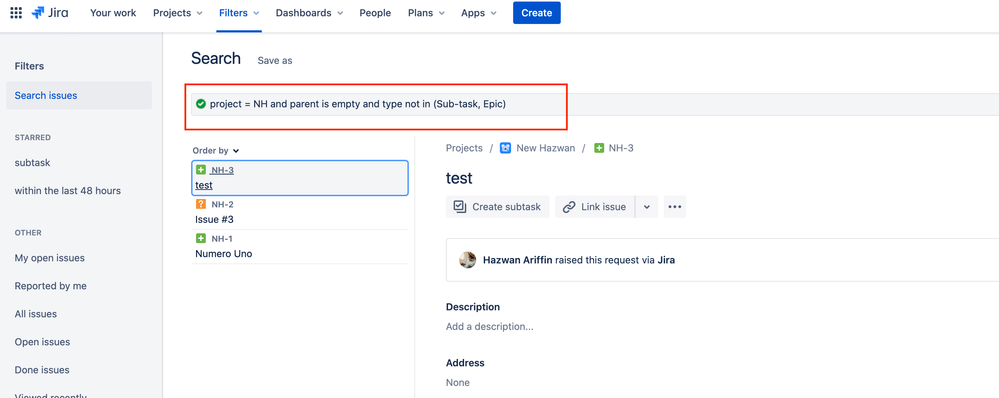Click Hazwan Ariffin's avatar image
999x398 pixels.
(468, 260)
